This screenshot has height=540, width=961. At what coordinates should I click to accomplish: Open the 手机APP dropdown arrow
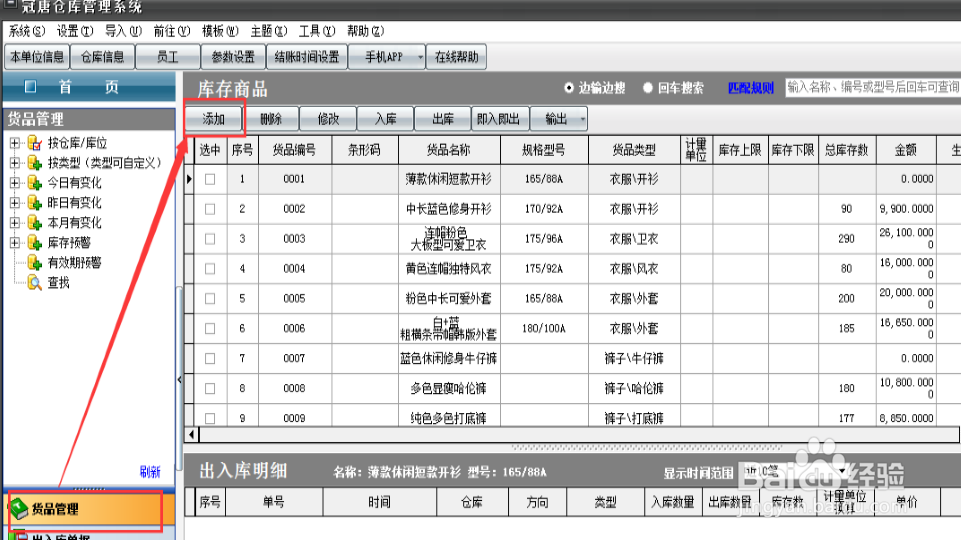tap(420, 57)
